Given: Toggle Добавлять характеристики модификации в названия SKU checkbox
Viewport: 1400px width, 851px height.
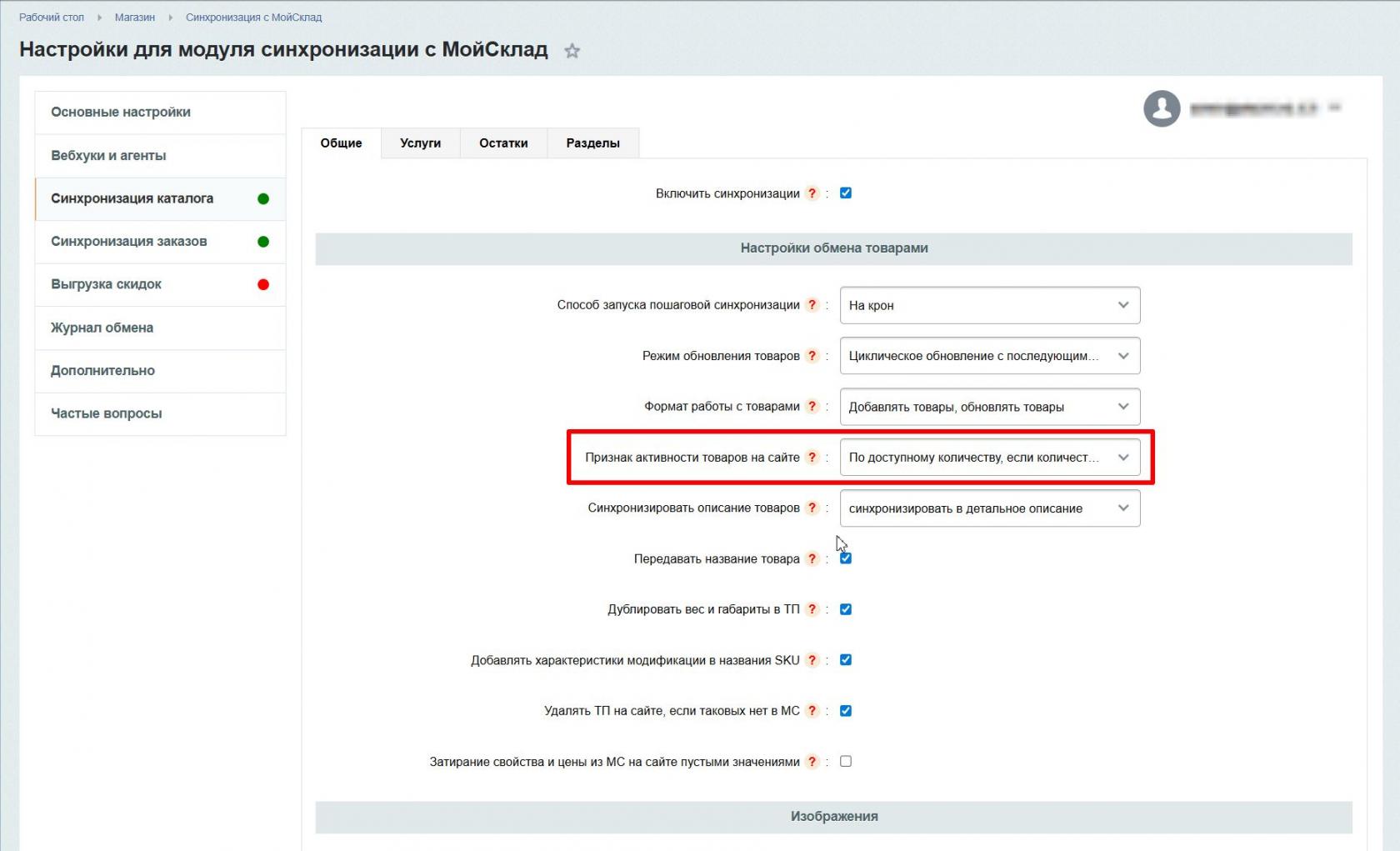Looking at the screenshot, I should (x=846, y=660).
